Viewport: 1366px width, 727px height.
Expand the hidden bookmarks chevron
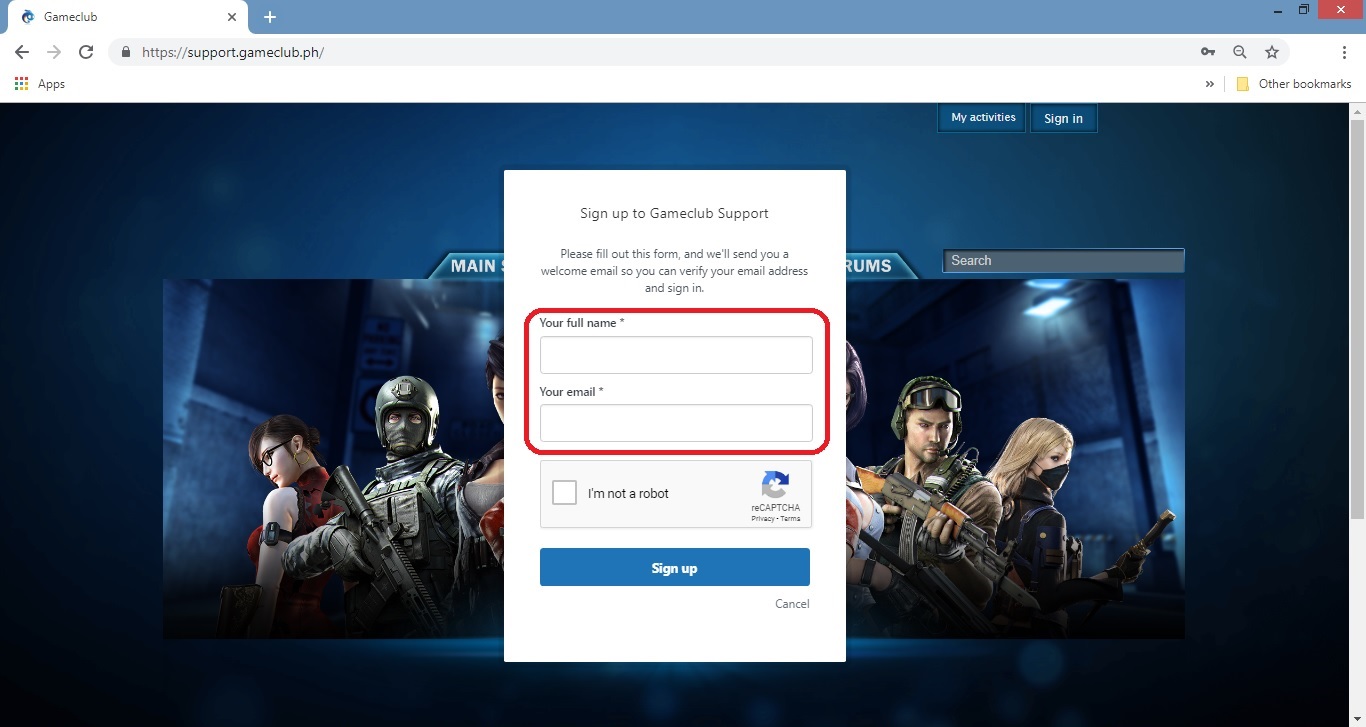pos(1210,84)
